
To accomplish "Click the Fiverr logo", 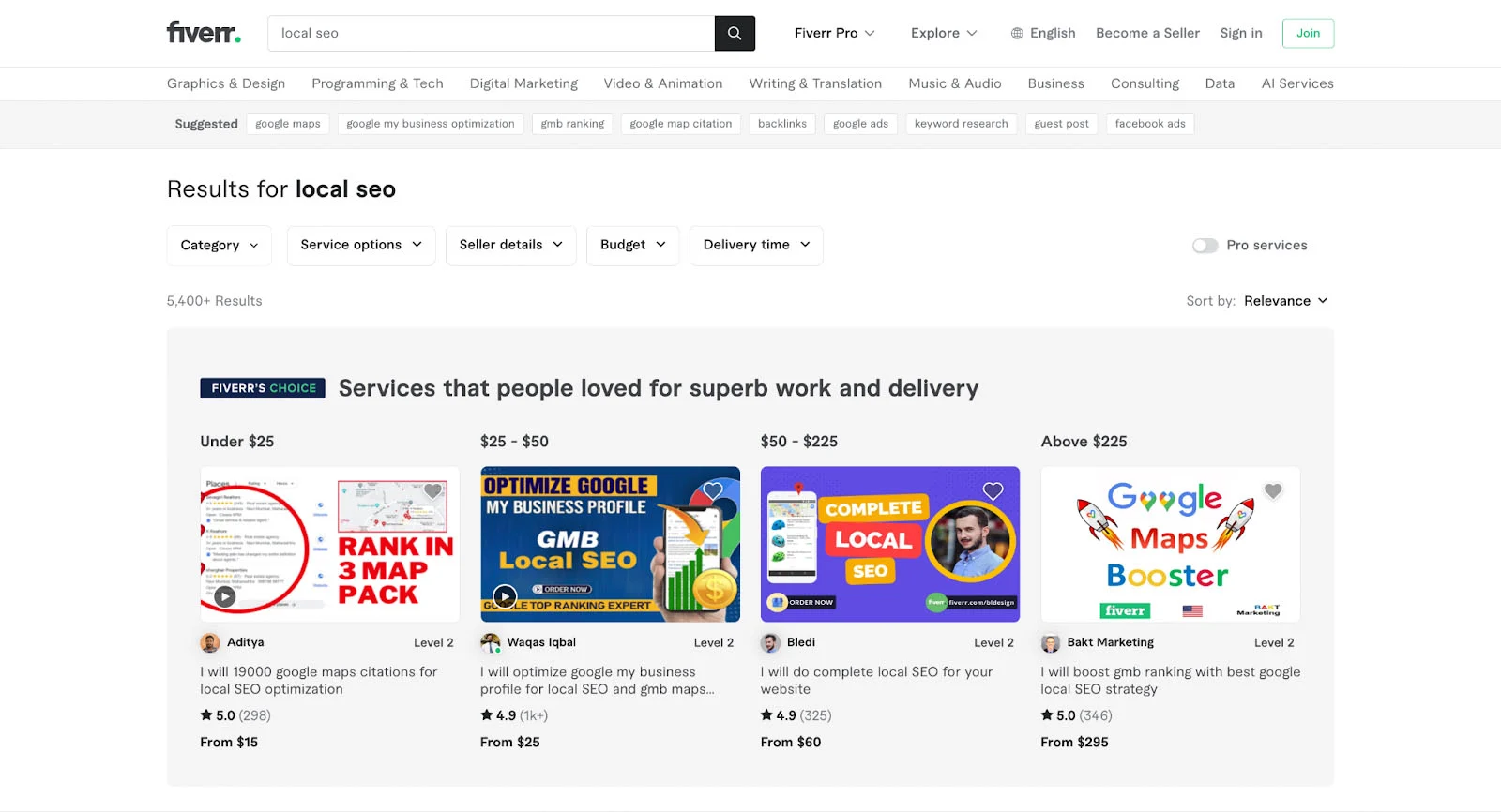I will pos(204,33).
